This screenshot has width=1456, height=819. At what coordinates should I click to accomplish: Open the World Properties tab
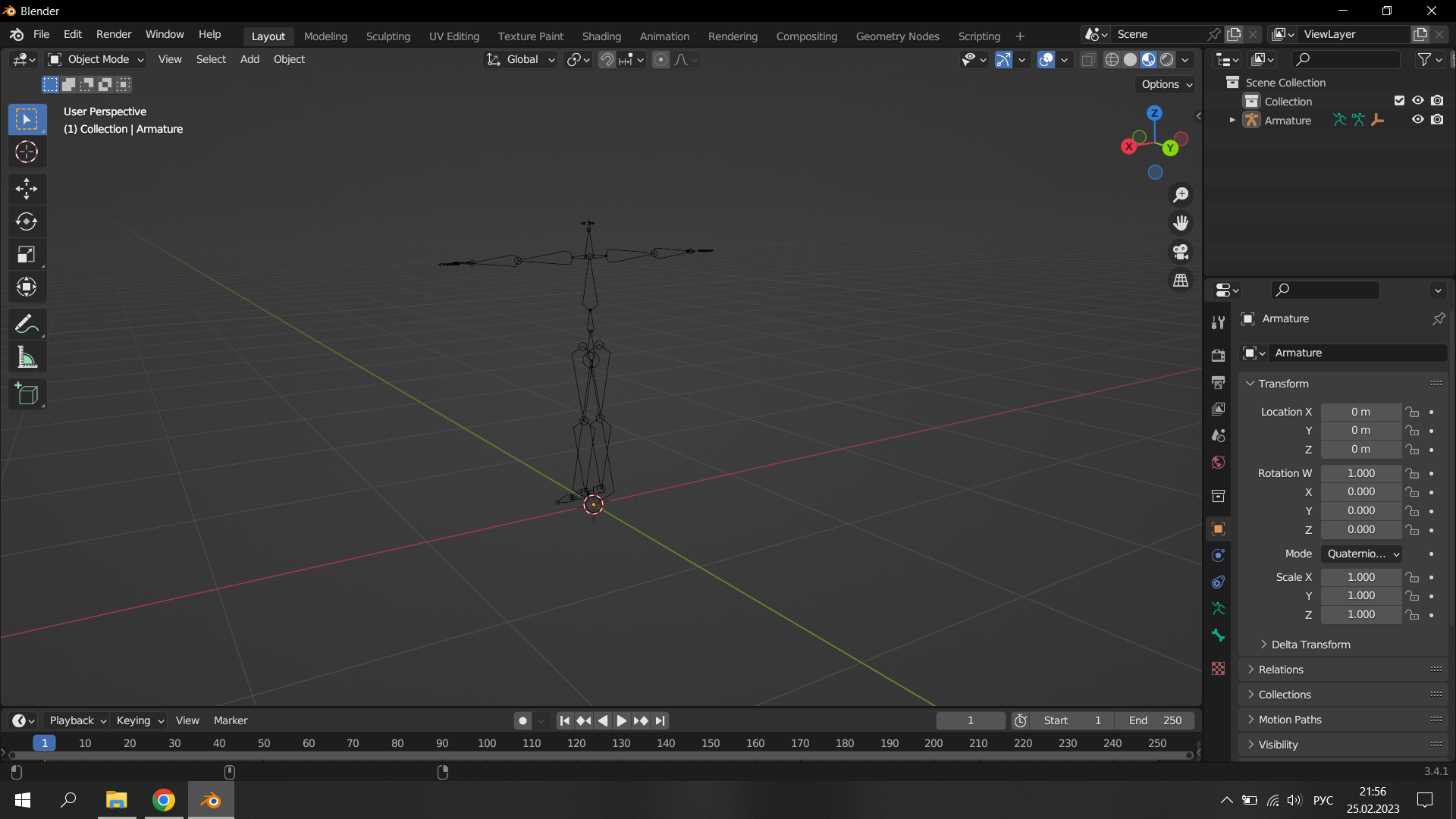[1219, 462]
